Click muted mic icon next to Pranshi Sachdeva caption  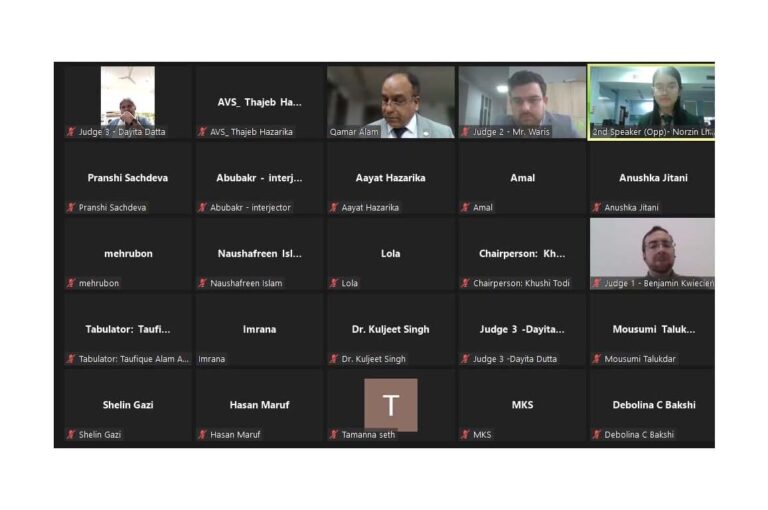[71, 207]
